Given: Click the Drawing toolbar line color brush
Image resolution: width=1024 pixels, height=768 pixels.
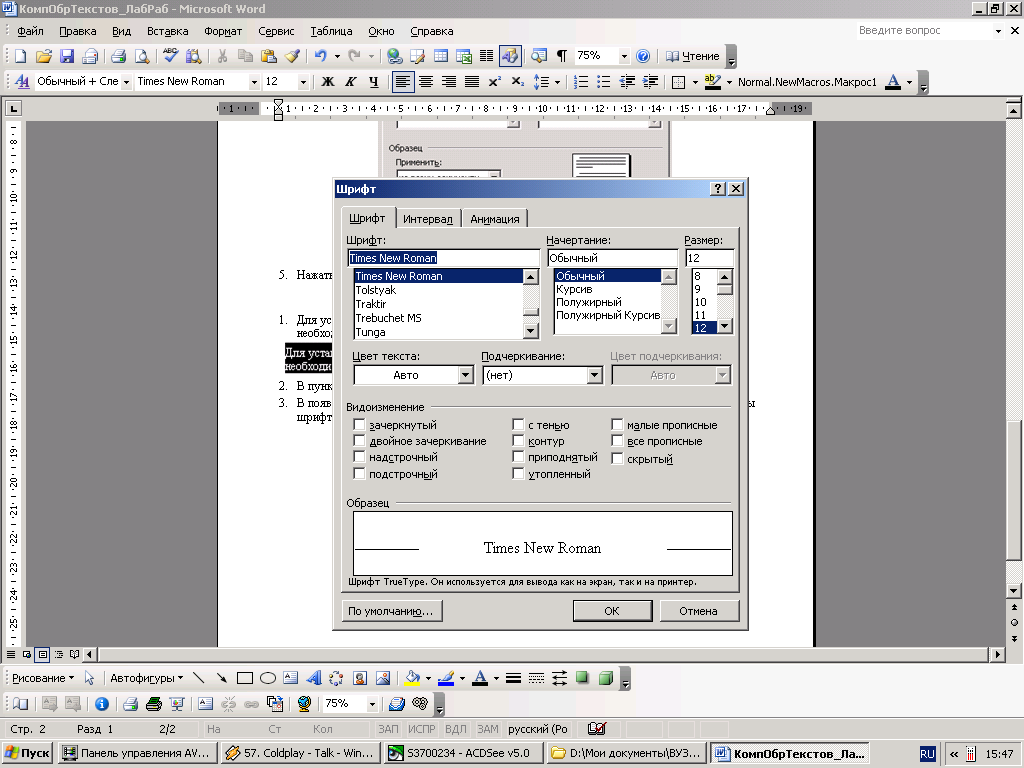Looking at the screenshot, I should pos(446,679).
